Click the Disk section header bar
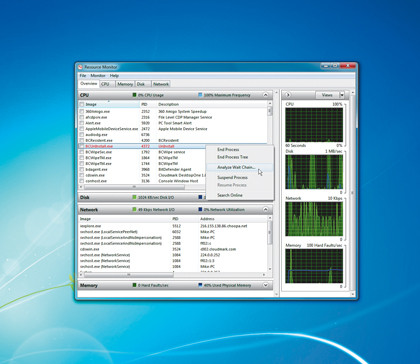Image resolution: width=420 pixels, height=364 pixels. 175,197
